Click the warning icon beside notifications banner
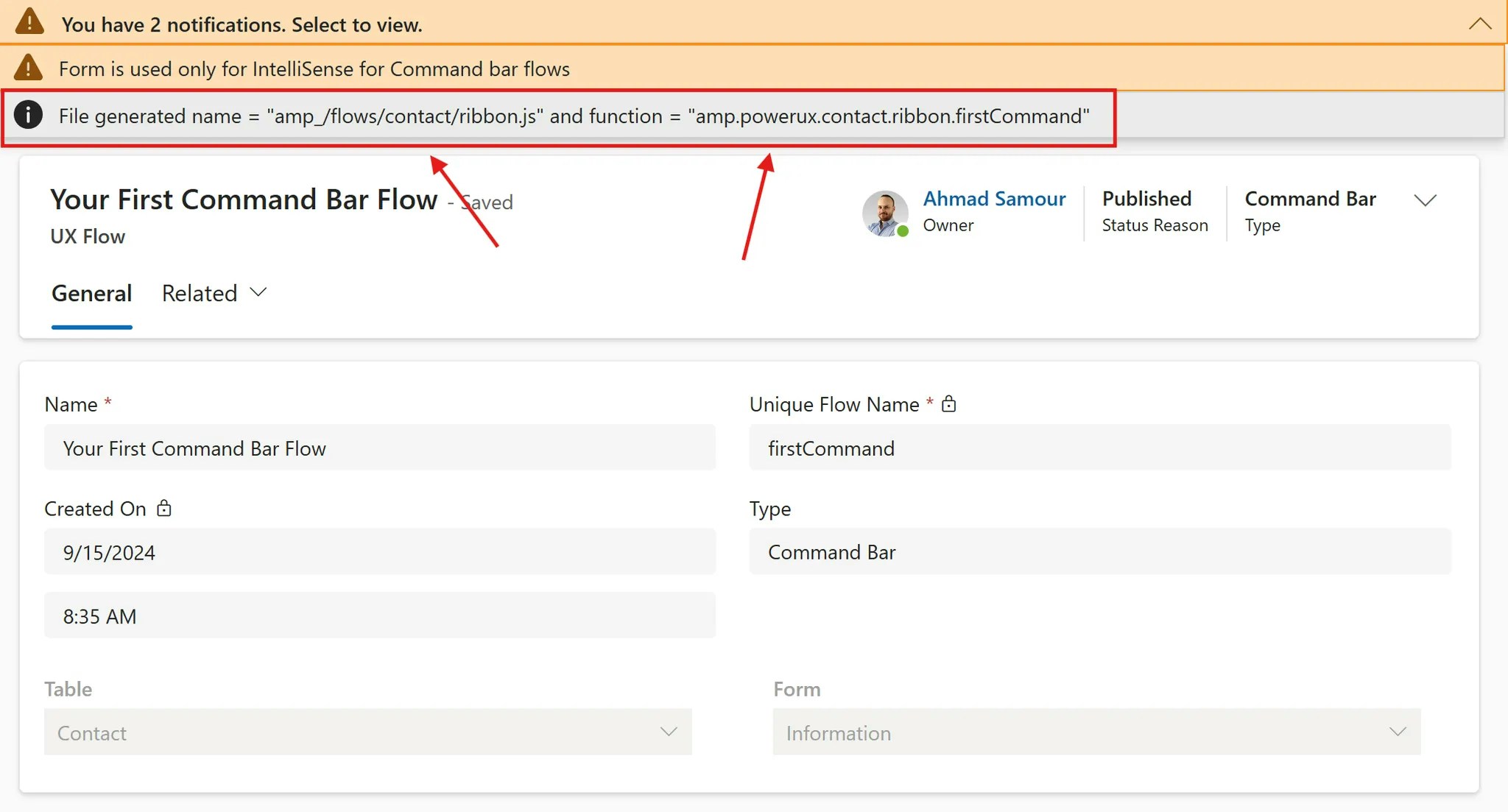1508x812 pixels. click(29, 22)
